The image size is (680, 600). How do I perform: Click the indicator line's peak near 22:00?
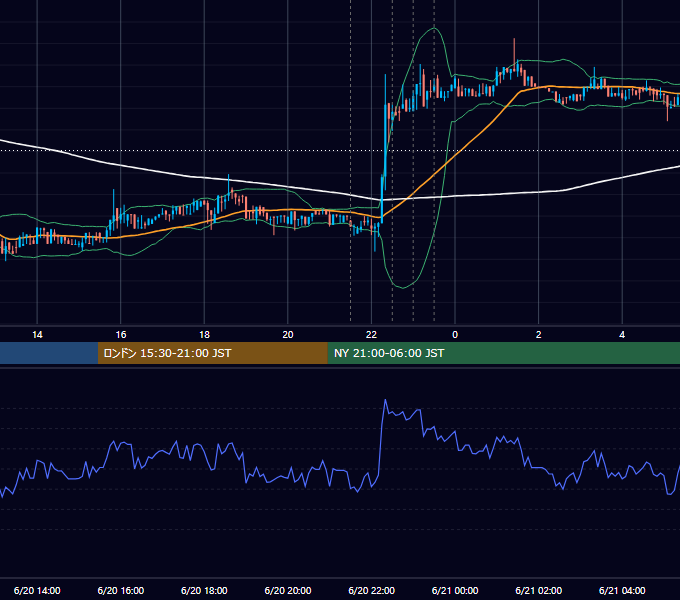[385, 400]
